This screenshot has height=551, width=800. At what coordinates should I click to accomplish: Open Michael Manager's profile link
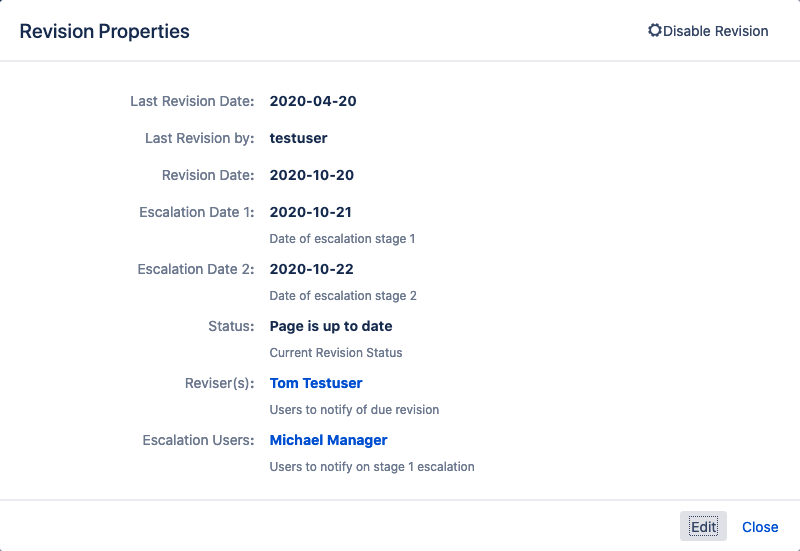[329, 440]
